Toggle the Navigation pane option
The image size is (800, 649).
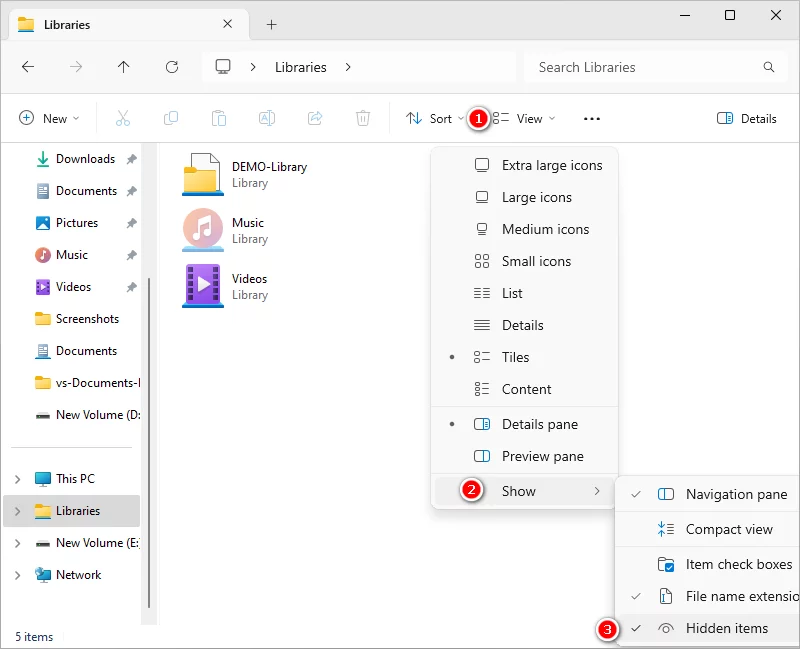click(707, 494)
